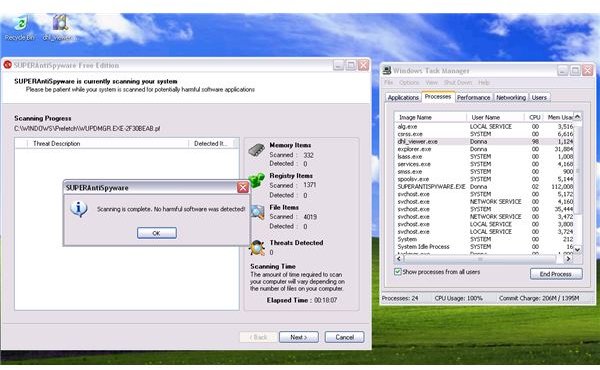The width and height of the screenshot is (600, 370).
Task: Open Task Manager View menu
Action: pyautogui.click(x=431, y=83)
